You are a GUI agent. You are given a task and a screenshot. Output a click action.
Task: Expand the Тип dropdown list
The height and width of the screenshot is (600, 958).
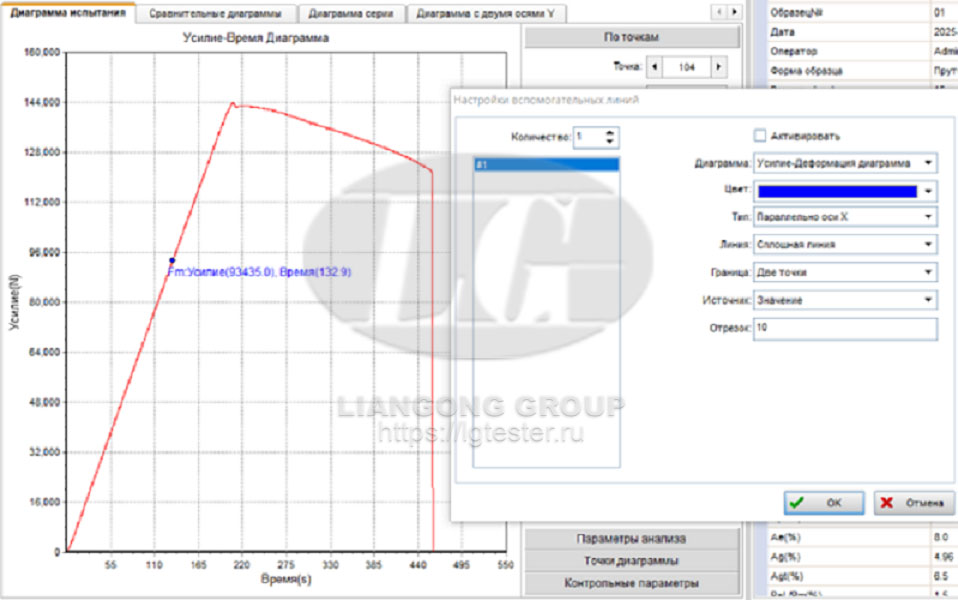930,217
